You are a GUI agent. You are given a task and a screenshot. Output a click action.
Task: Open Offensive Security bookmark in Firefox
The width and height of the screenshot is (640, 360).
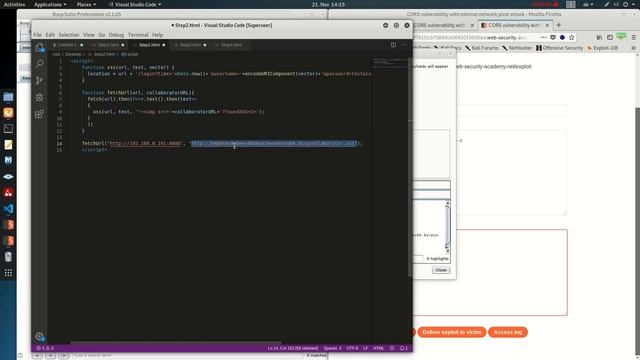559,48
